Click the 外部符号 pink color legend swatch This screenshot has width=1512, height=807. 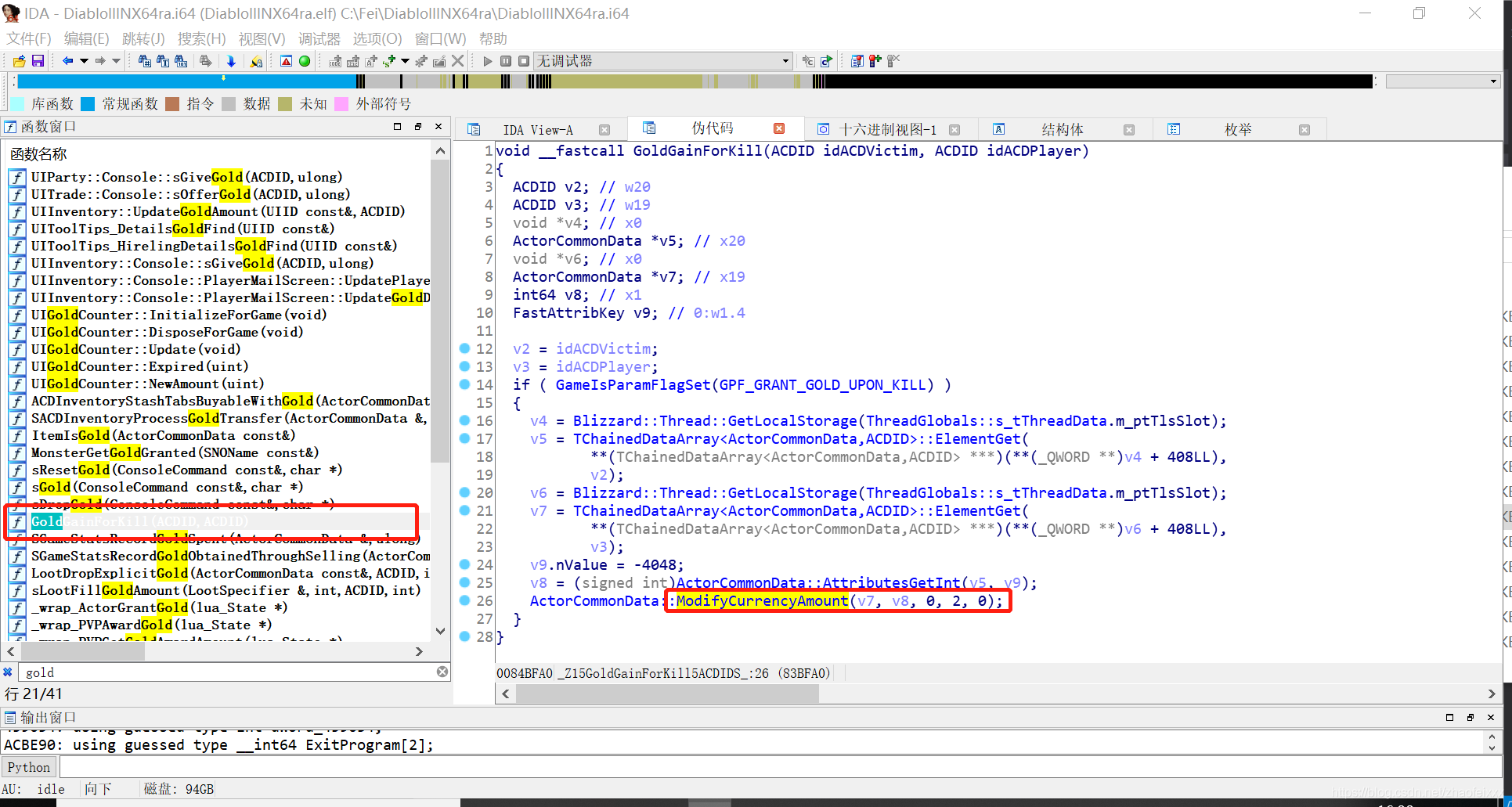341,103
